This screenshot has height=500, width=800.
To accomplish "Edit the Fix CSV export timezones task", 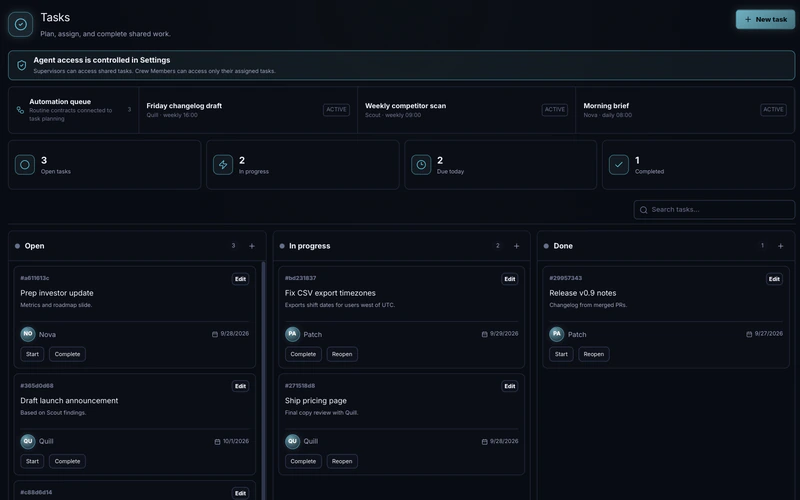I will (x=510, y=279).
